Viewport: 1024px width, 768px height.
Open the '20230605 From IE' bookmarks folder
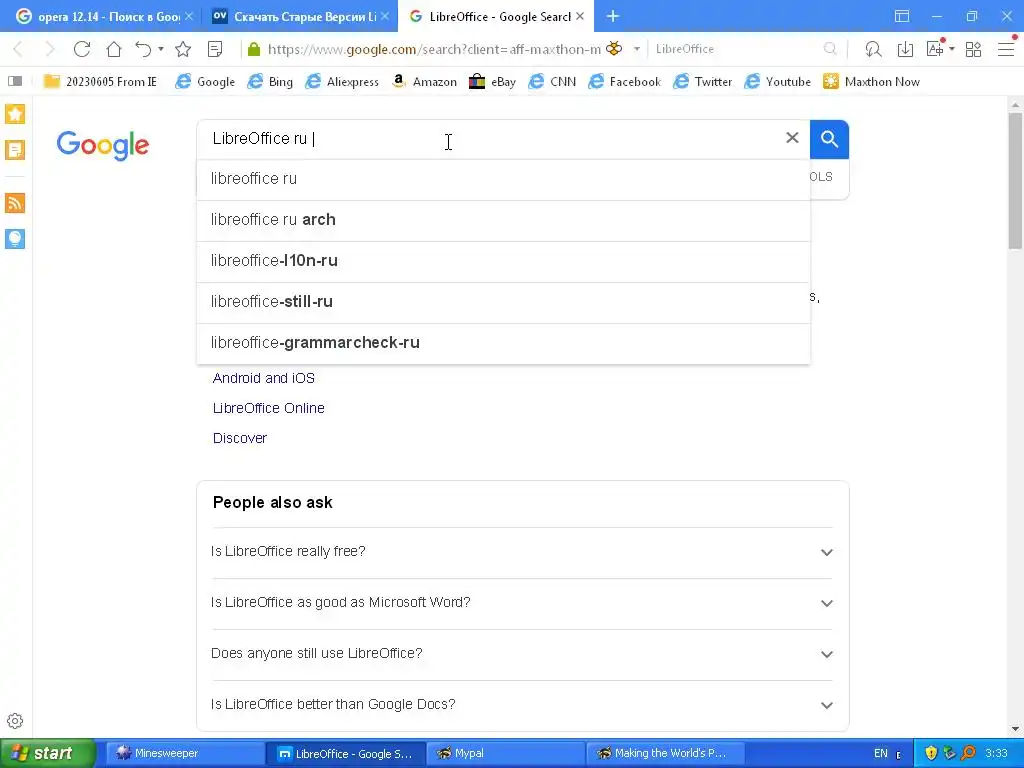point(100,82)
